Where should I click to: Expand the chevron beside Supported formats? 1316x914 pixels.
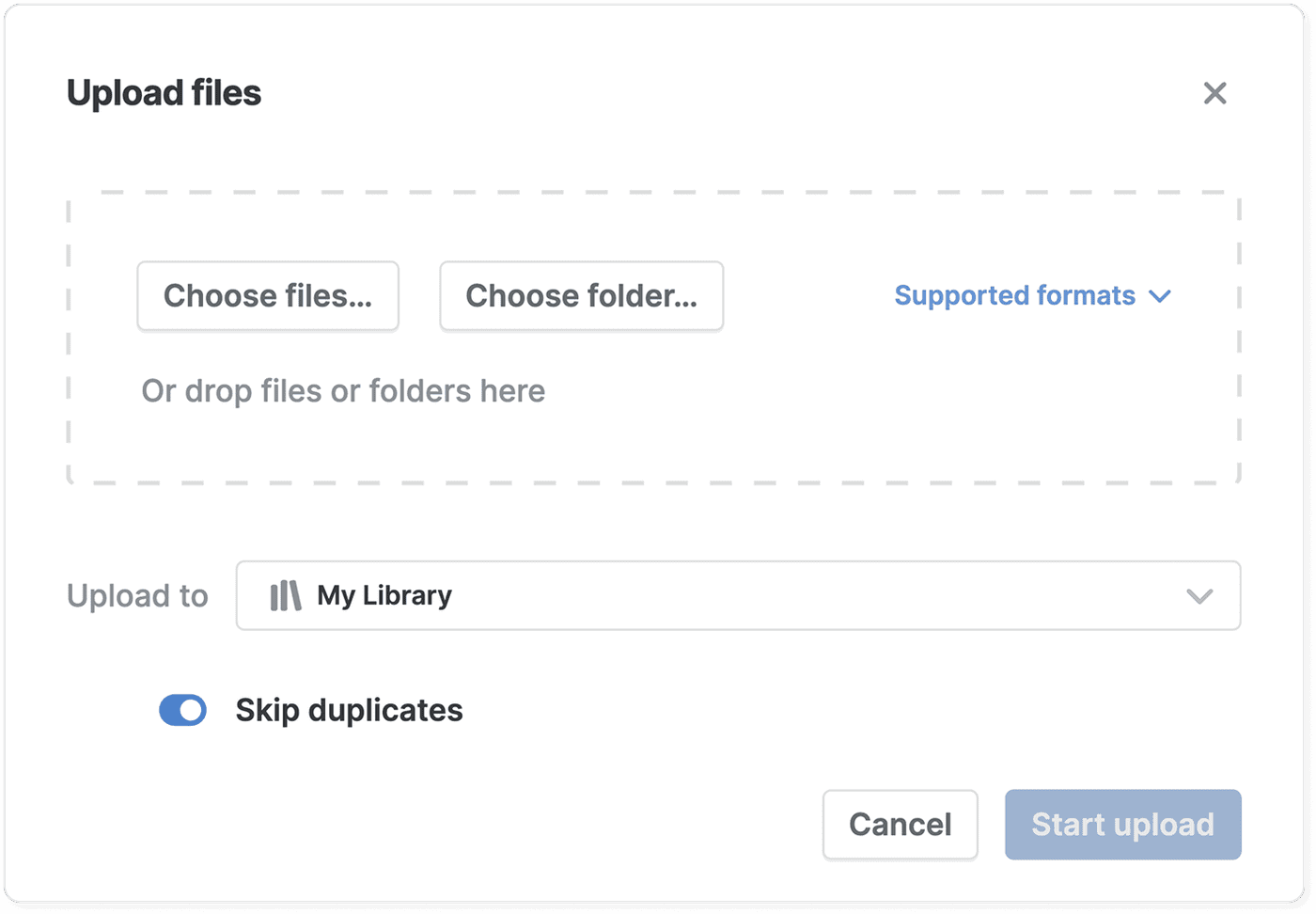coord(1160,296)
